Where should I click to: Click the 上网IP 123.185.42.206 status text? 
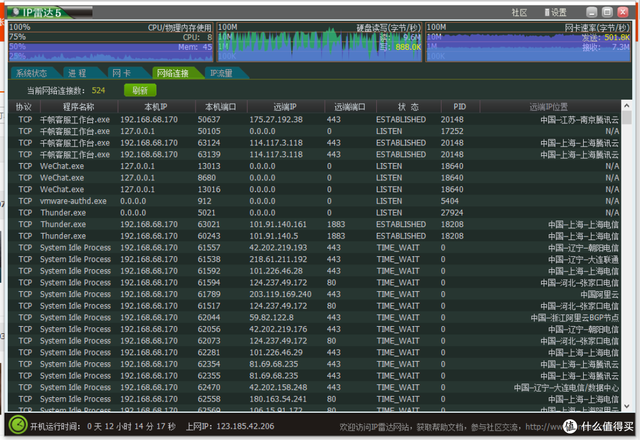[230, 427]
